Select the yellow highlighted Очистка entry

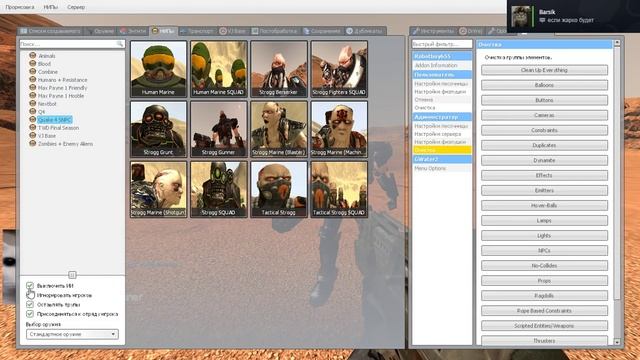pyautogui.click(x=442, y=150)
